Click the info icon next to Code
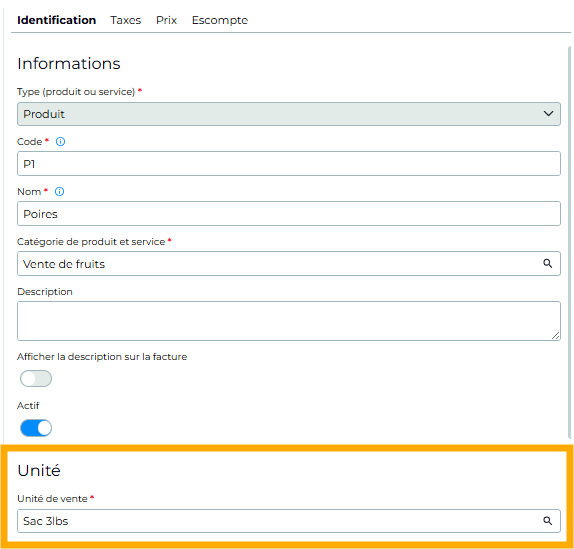Image resolution: width=574 pixels, height=549 pixels. click(x=60, y=142)
